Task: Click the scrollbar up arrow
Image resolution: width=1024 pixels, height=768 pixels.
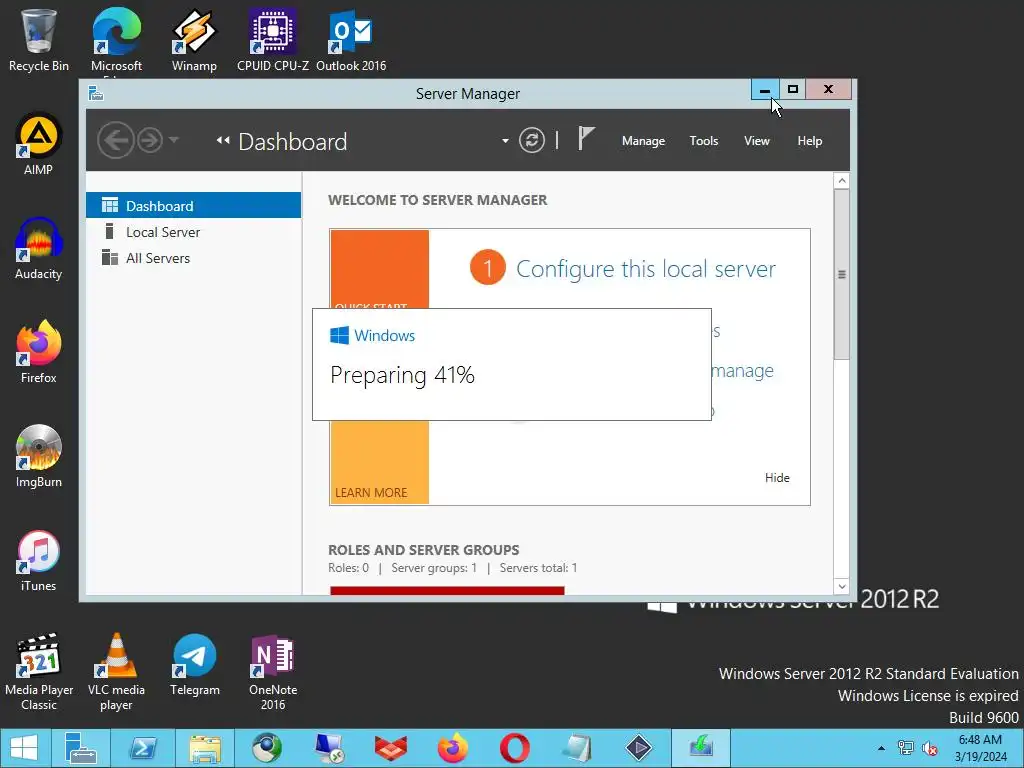Action: click(842, 181)
